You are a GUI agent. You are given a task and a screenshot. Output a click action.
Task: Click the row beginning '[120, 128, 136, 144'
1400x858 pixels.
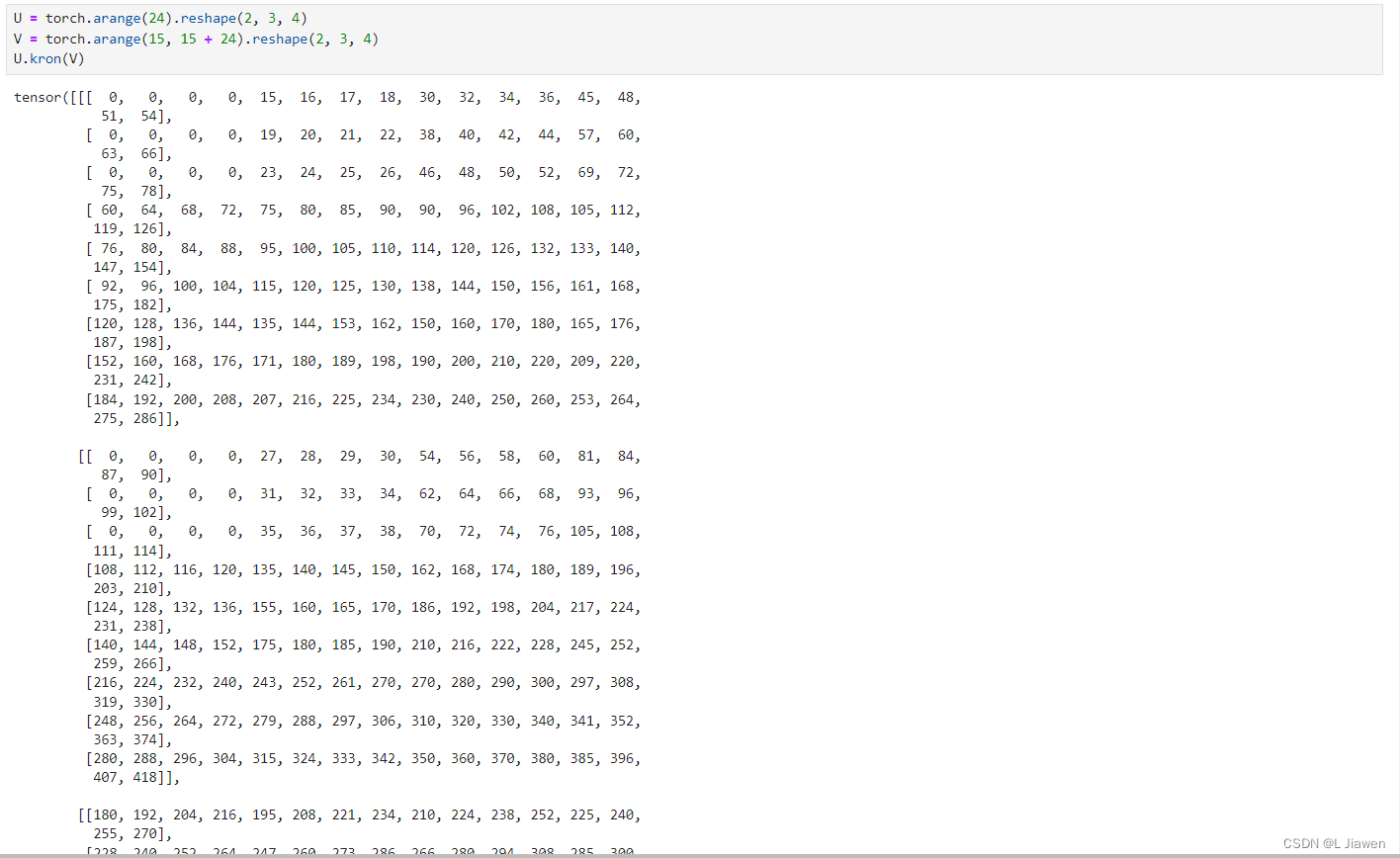click(x=363, y=323)
